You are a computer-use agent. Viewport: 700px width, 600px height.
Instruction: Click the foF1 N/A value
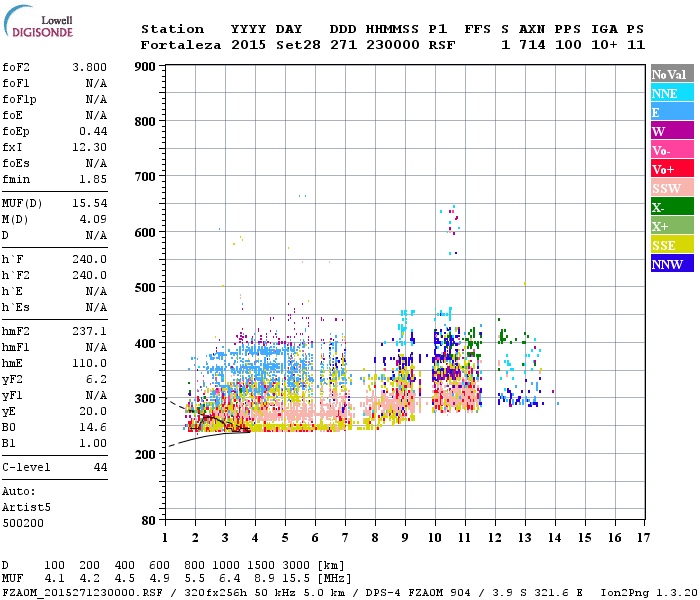click(96, 83)
